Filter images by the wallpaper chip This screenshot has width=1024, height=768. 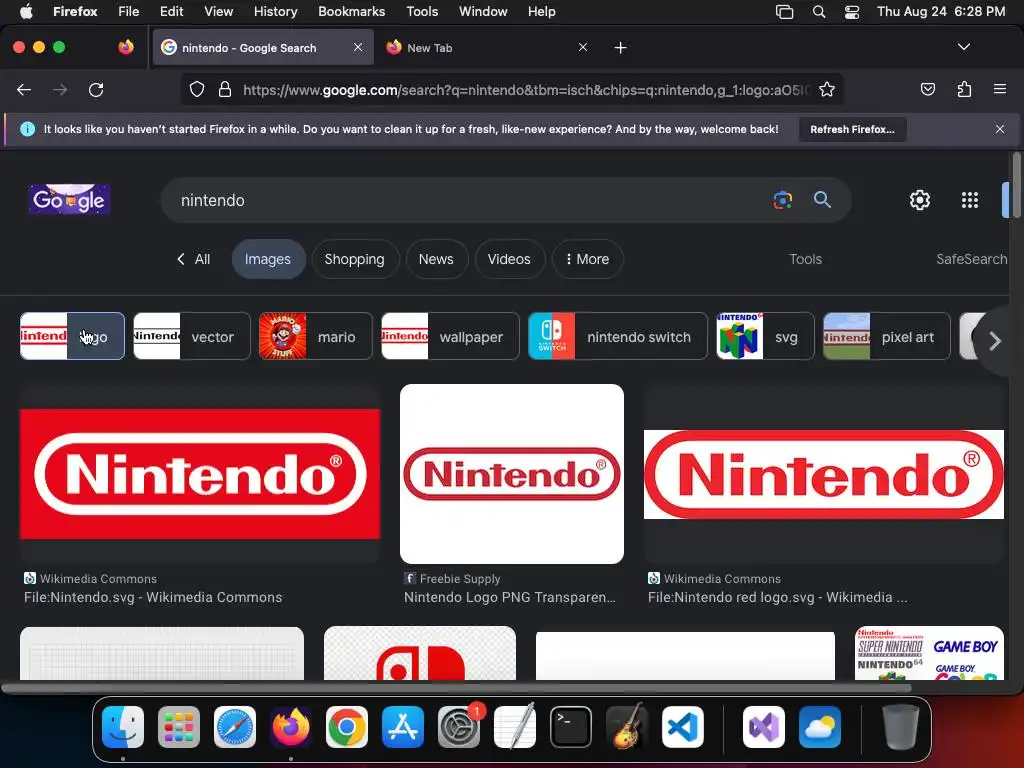pos(450,336)
